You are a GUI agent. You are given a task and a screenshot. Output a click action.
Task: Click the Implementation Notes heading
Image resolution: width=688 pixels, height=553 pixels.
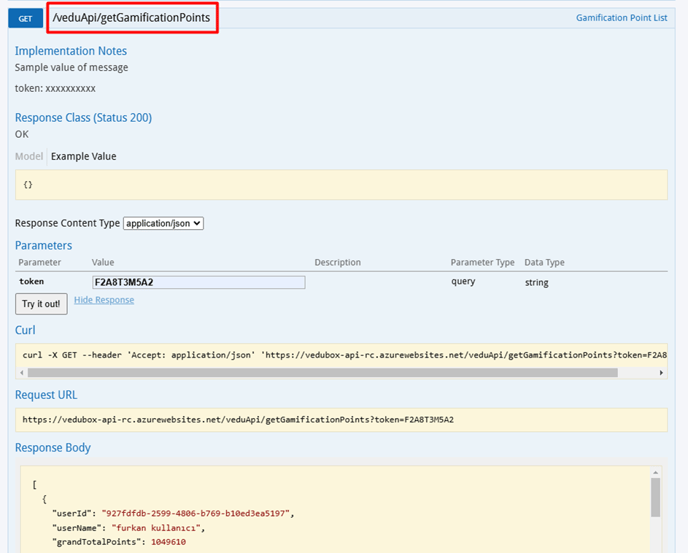[71, 51]
